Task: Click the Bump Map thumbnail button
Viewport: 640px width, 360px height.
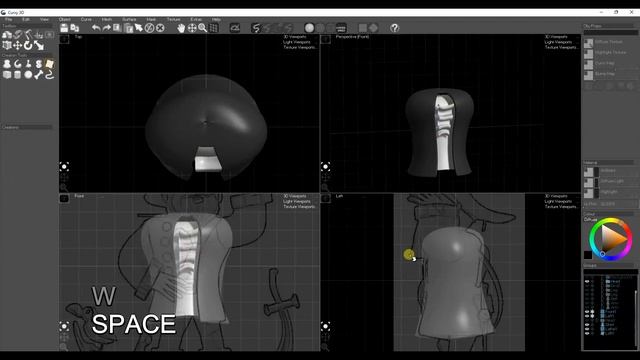Action: [588, 75]
